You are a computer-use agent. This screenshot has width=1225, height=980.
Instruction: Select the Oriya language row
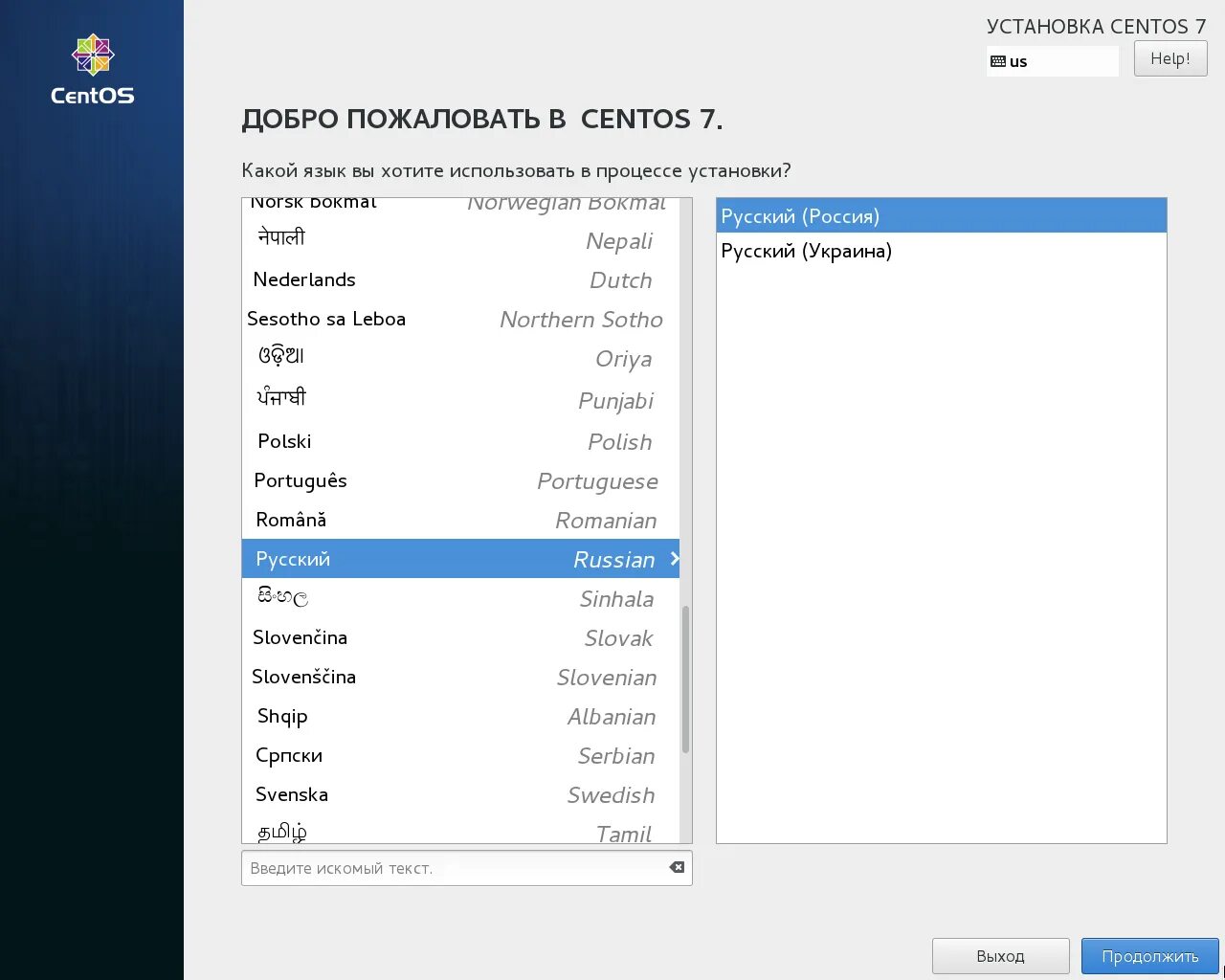pos(460,358)
